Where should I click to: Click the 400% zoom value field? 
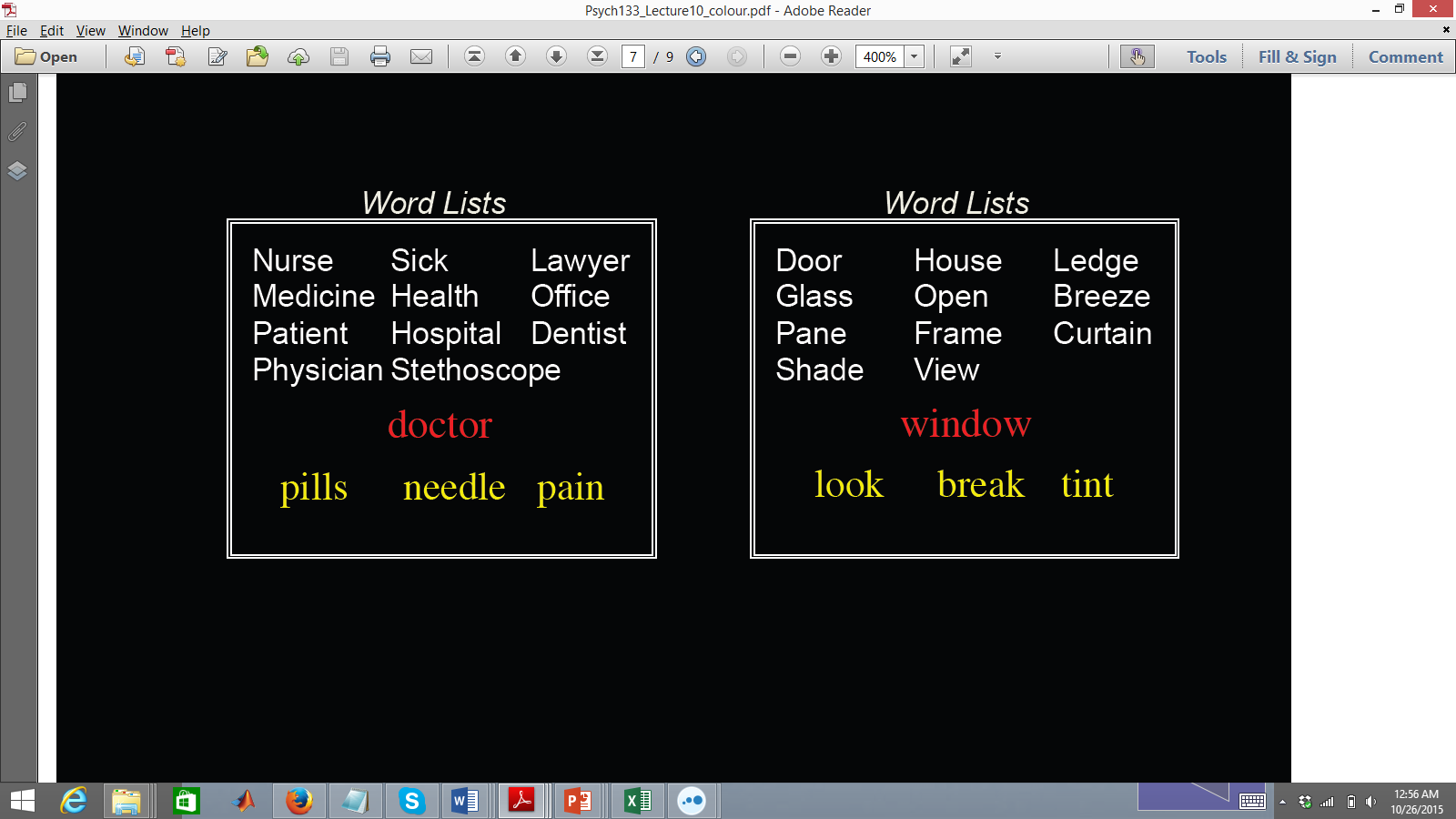point(880,56)
